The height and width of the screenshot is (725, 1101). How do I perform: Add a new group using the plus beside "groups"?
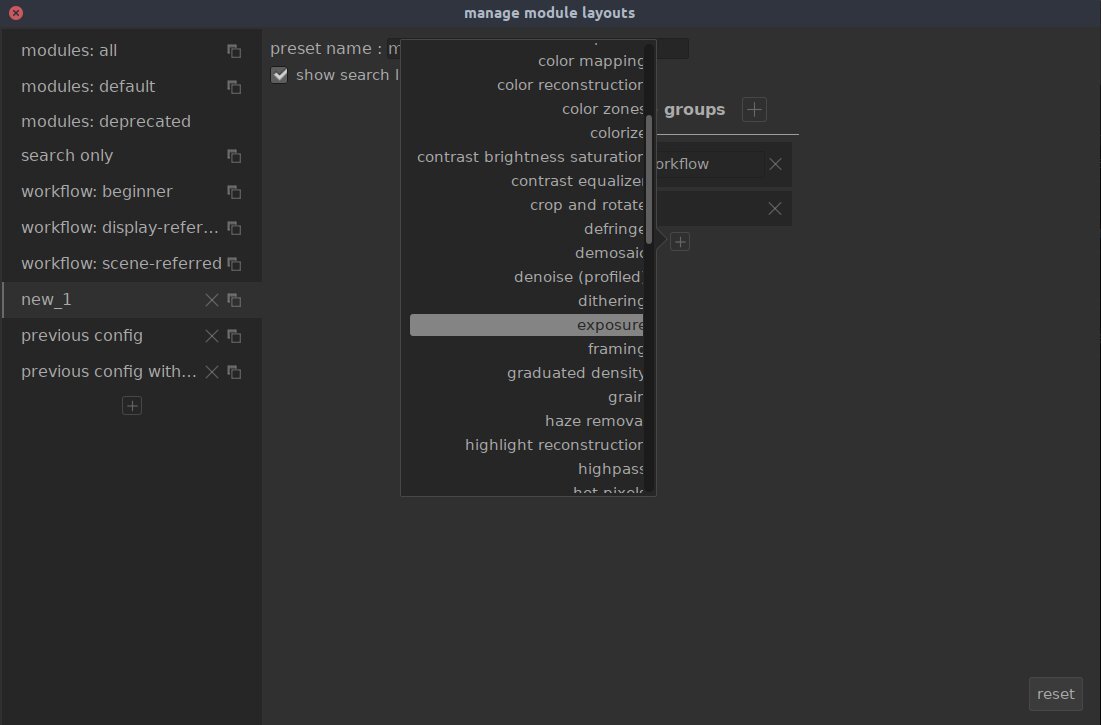click(754, 109)
